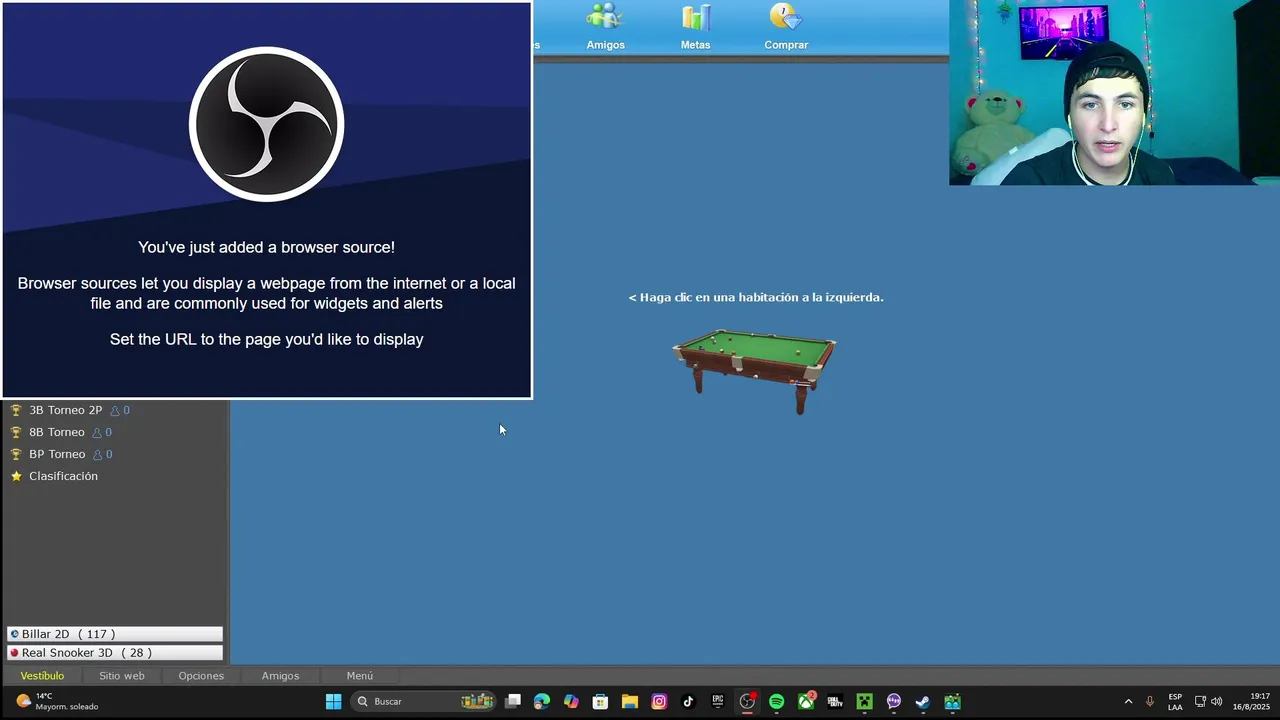
Task: Switch to the Opciones tab
Action: pyautogui.click(x=201, y=676)
